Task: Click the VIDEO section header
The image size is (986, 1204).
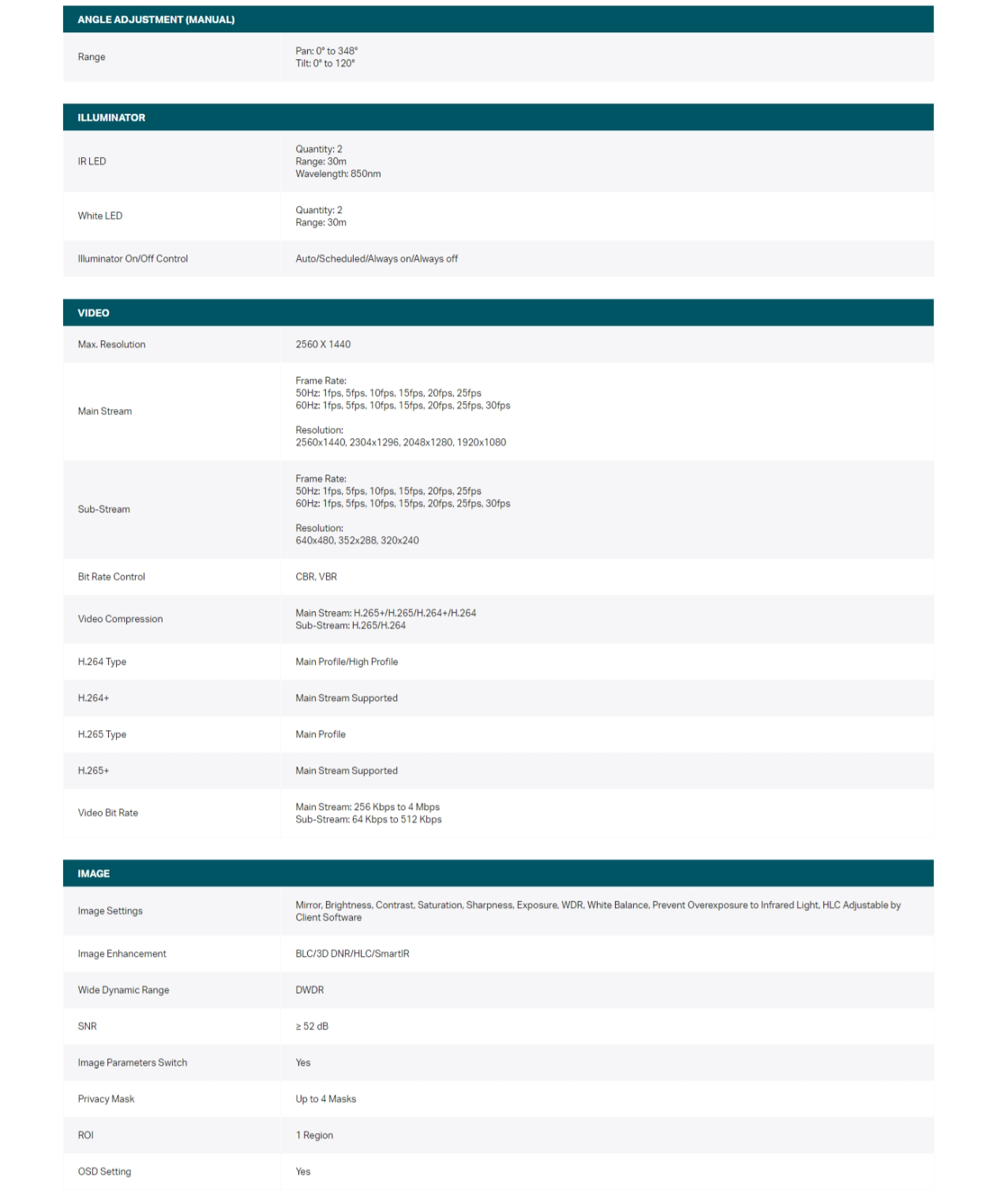Action: (x=93, y=313)
